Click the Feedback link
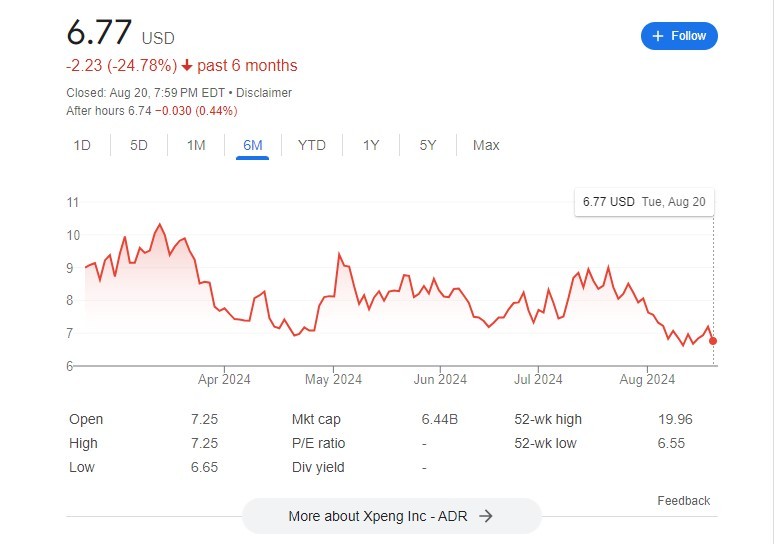The height and width of the screenshot is (544, 778). [684, 500]
